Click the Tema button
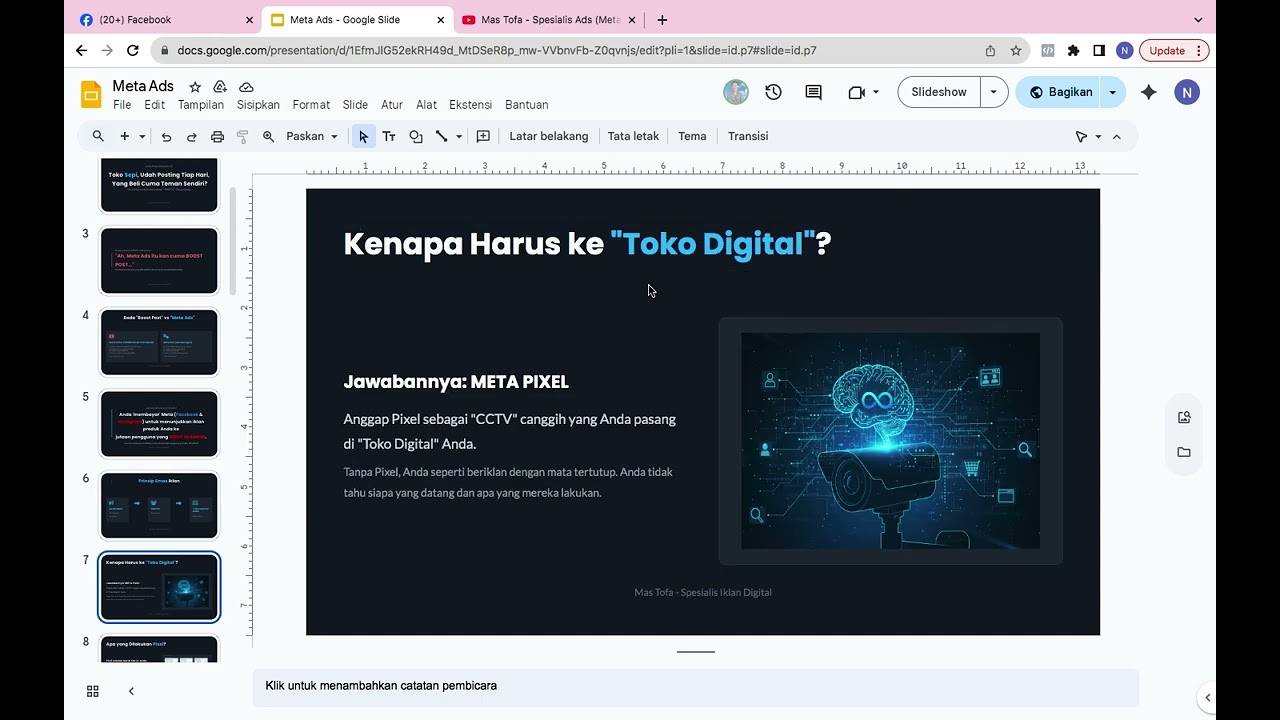This screenshot has height=720, width=1280. pos(692,136)
